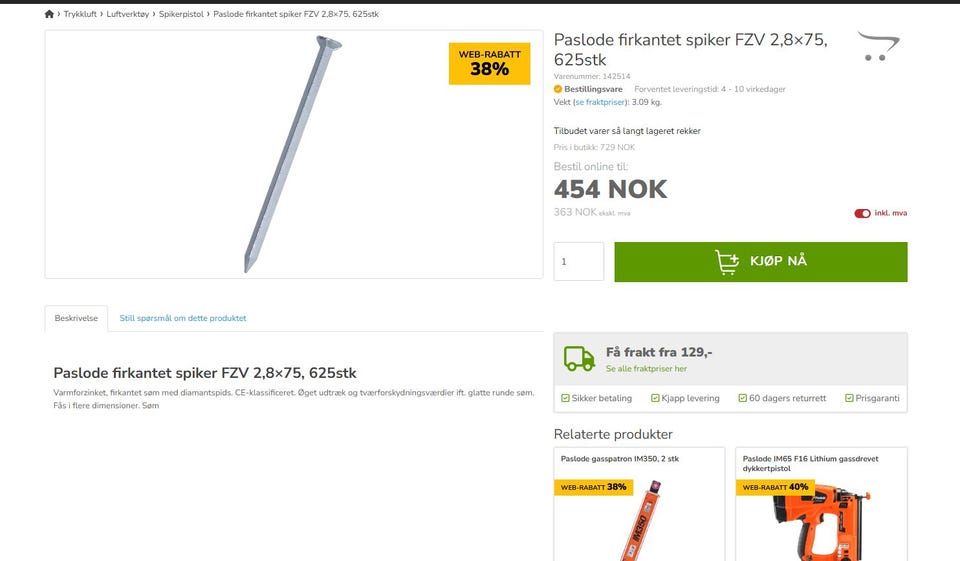Click the Sikker betaling check icon
Screen dimensions: 960x561
(x=565, y=398)
